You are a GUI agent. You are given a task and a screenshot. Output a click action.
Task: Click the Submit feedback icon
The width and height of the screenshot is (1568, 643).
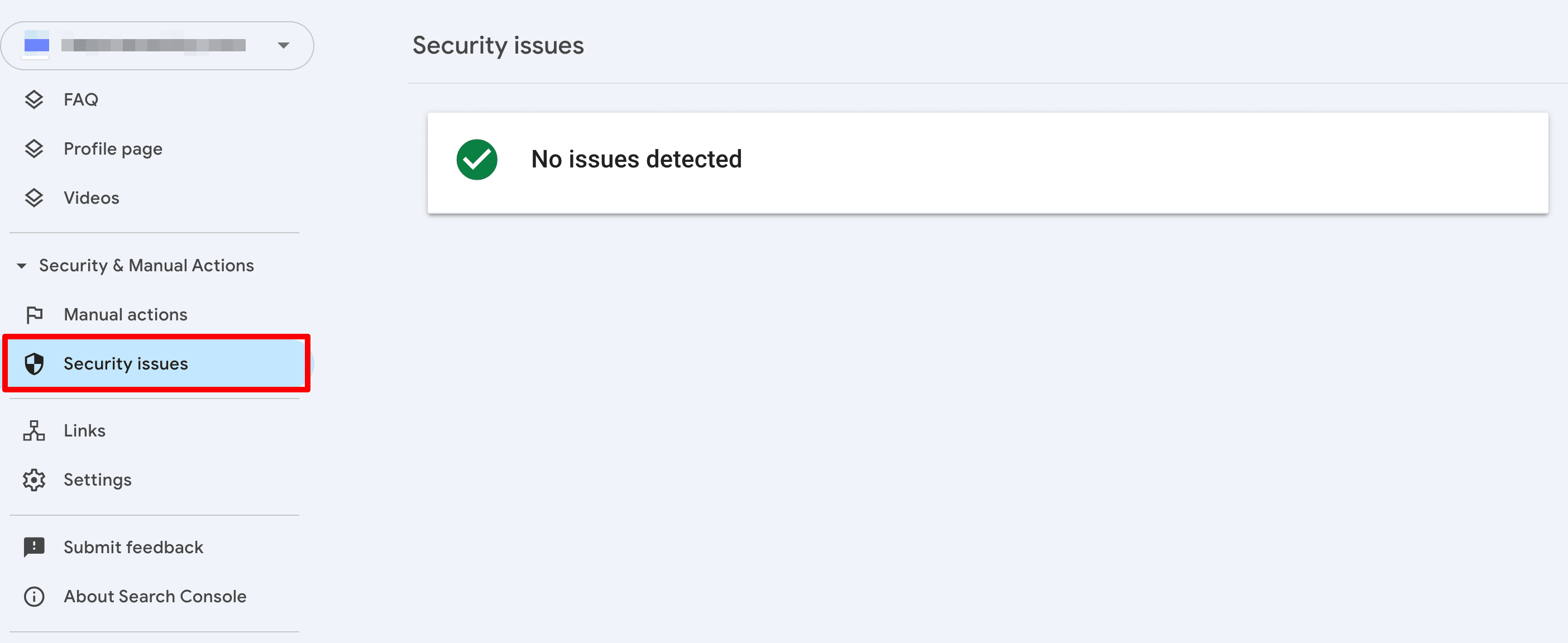tap(34, 546)
